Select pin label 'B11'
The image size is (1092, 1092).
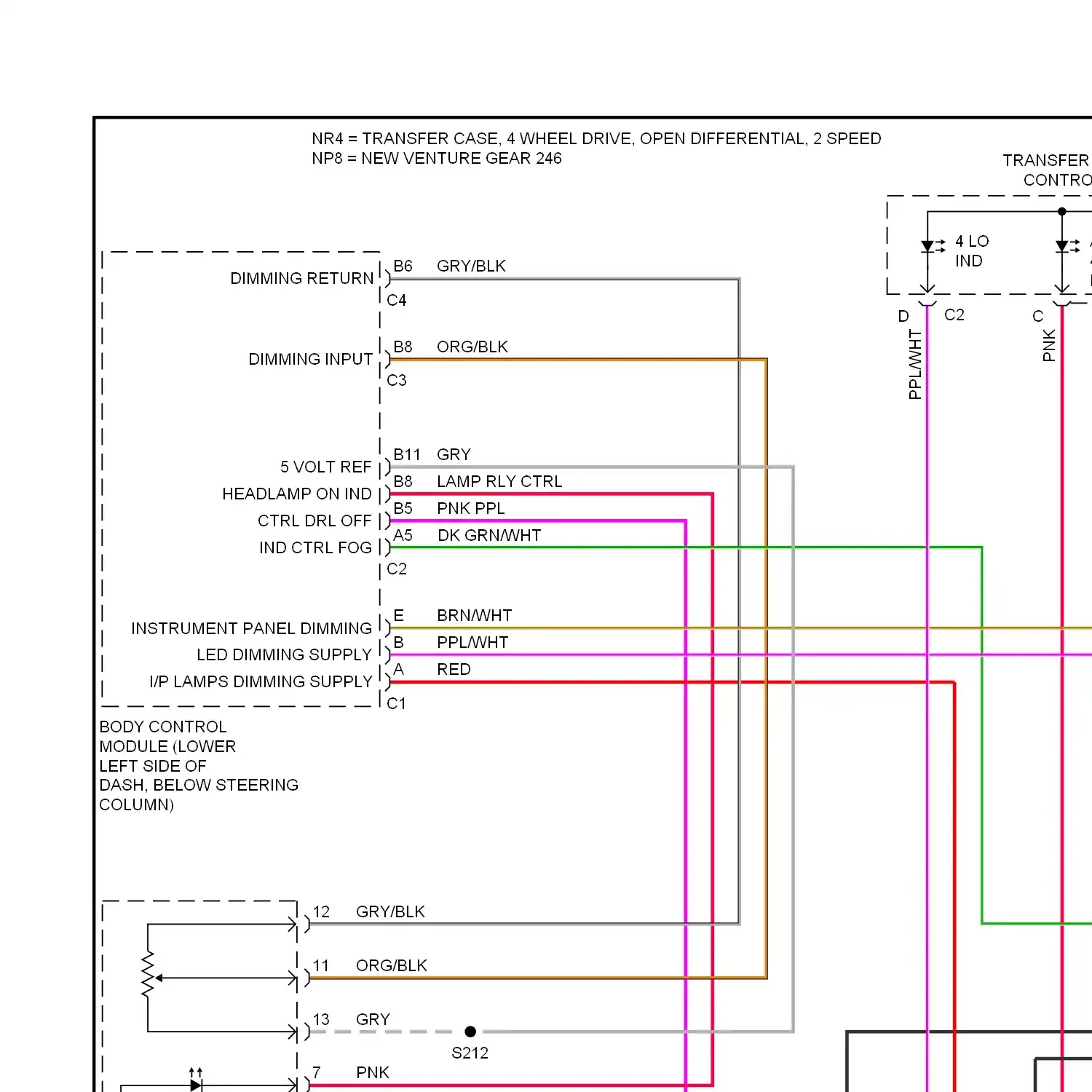tap(407, 454)
